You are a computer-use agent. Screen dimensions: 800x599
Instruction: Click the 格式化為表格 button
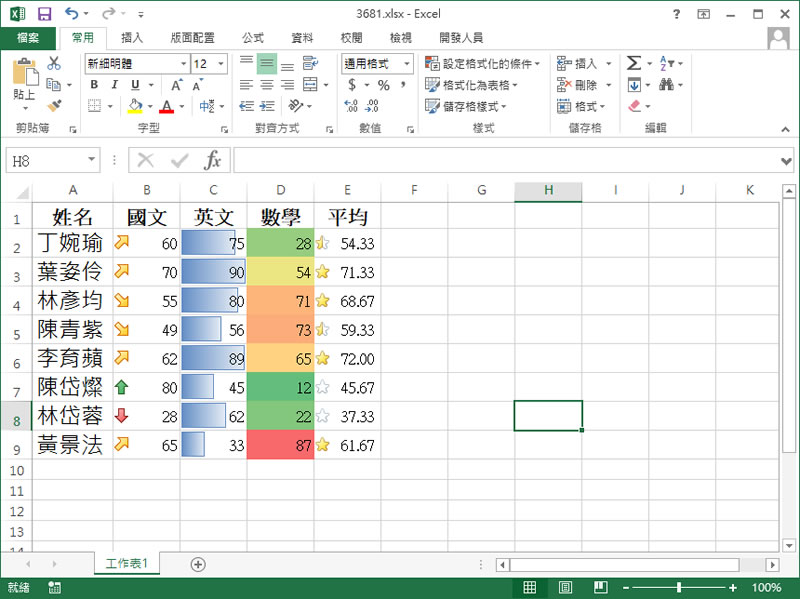point(470,85)
